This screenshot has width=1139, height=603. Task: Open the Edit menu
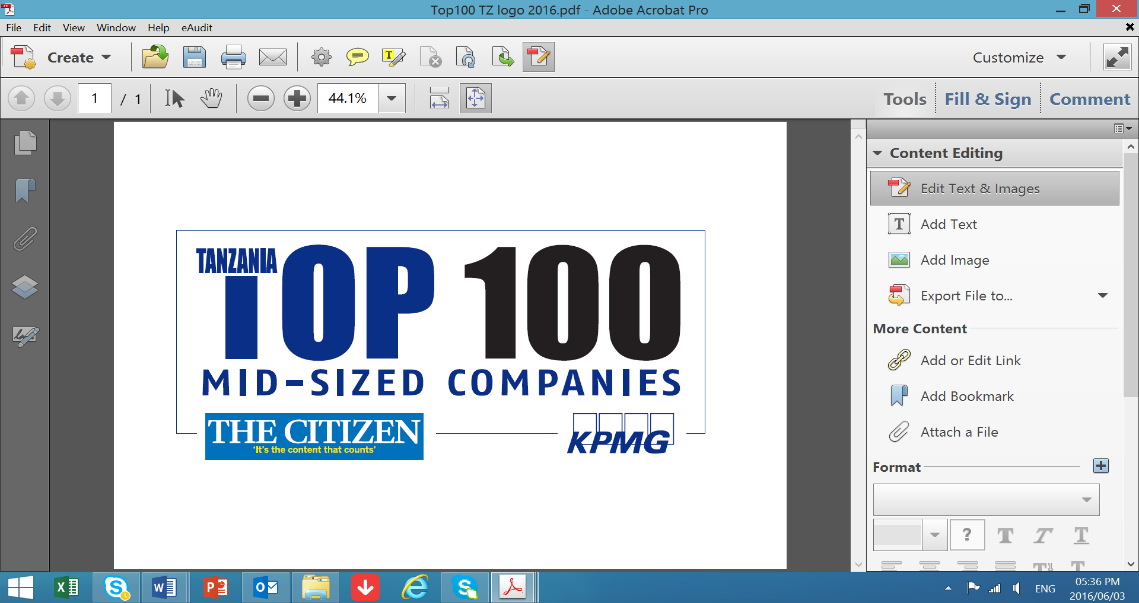(42, 28)
